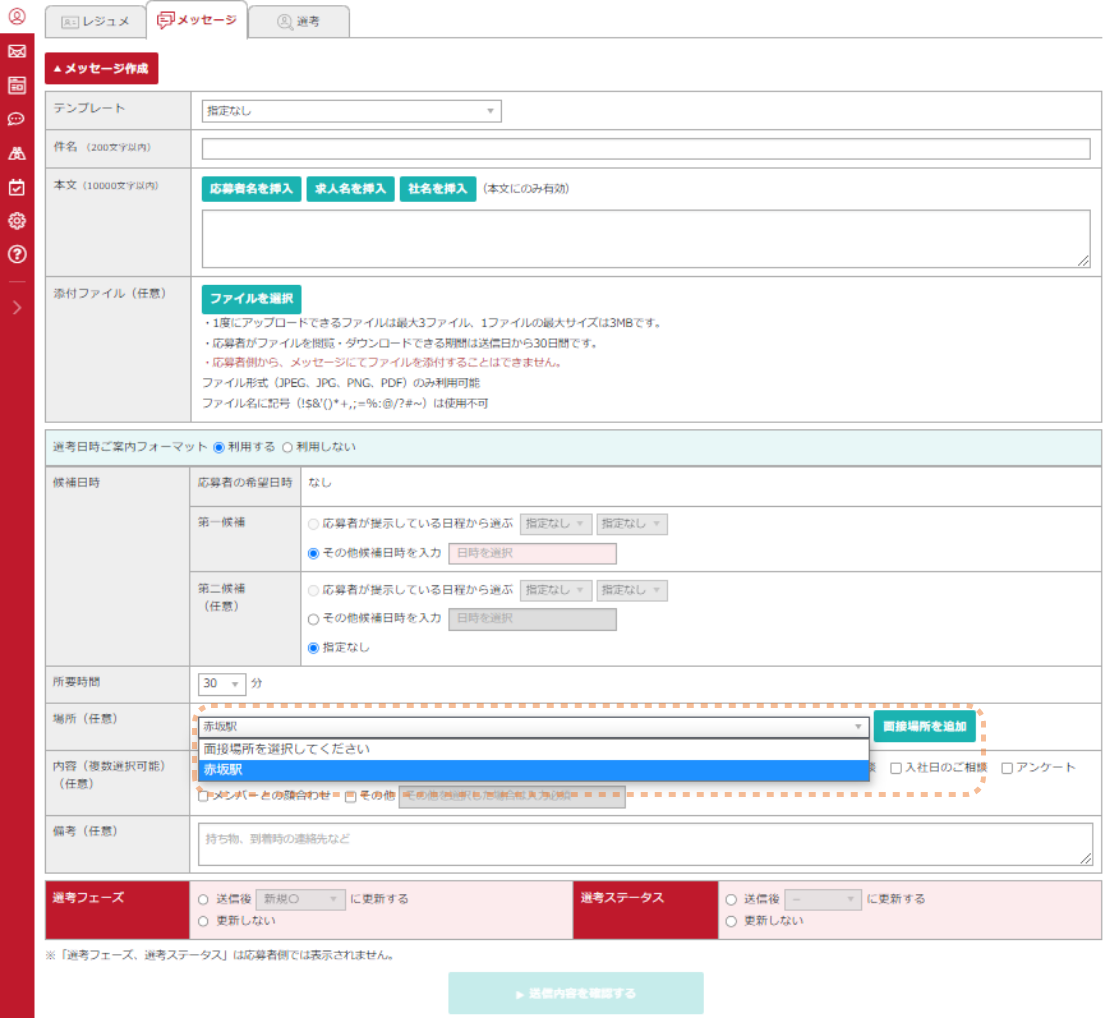This screenshot has width=1110, height=1018.
Task: Switch to the レジュメ tab
Action: pyautogui.click(x=95, y=21)
